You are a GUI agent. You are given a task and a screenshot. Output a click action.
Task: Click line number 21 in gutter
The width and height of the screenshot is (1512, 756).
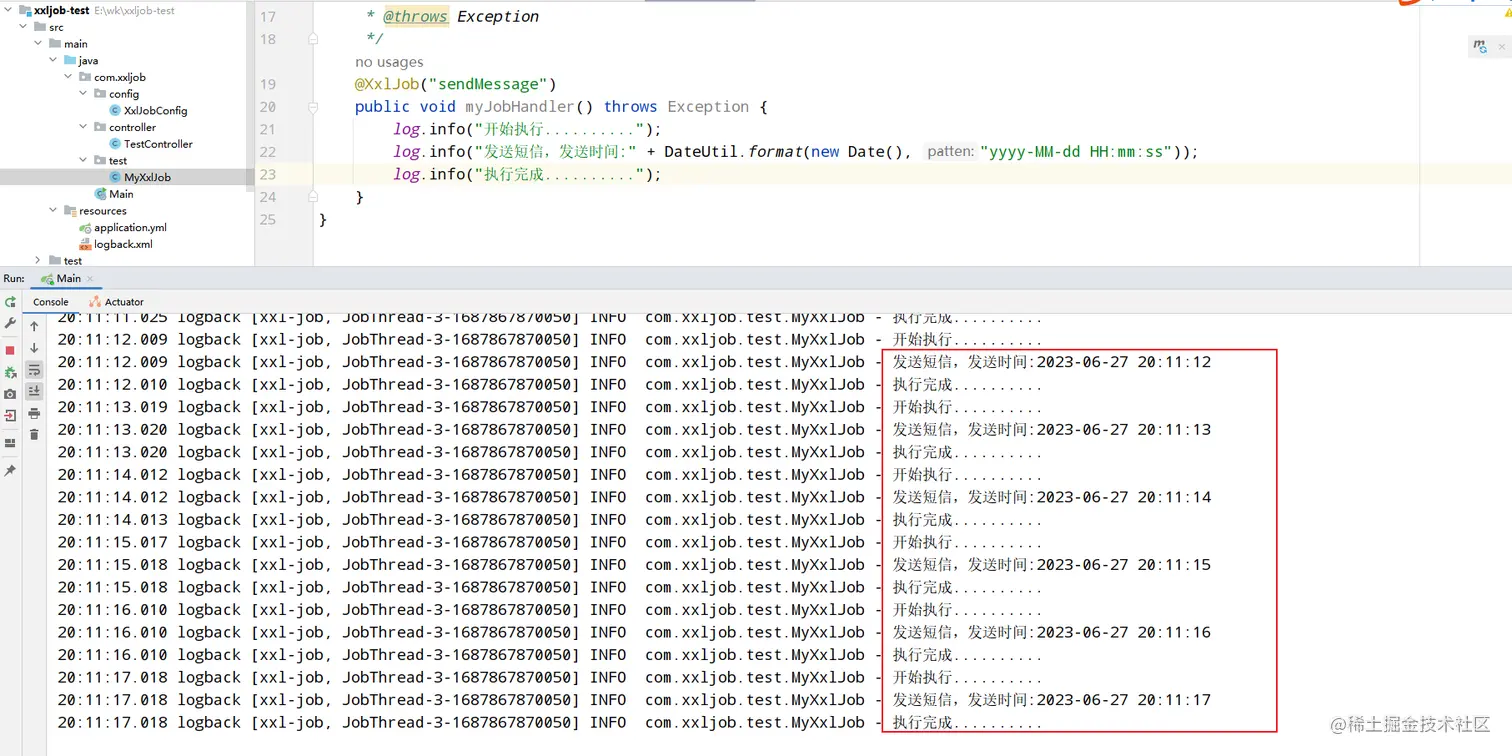point(267,129)
